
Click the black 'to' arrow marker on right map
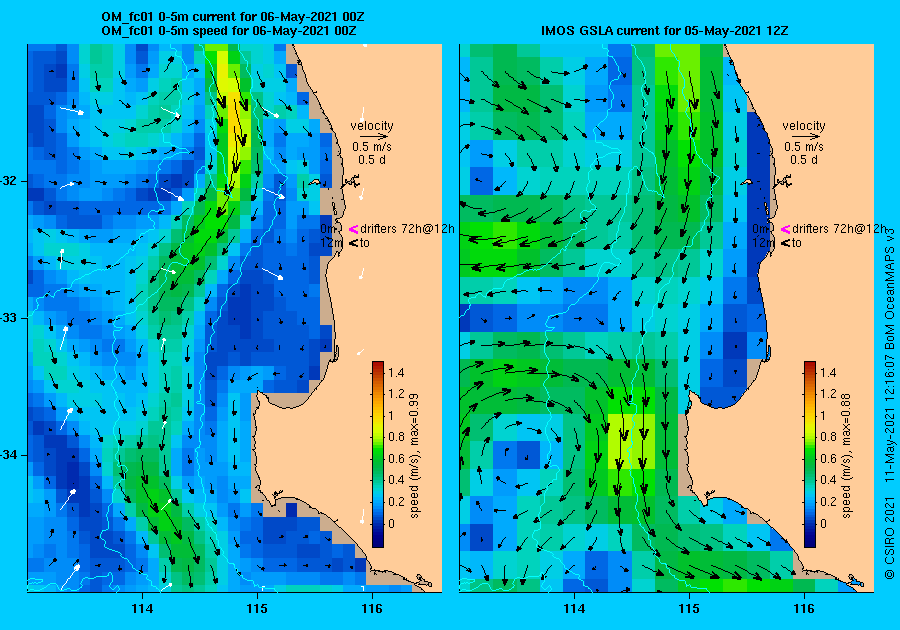(x=785, y=243)
